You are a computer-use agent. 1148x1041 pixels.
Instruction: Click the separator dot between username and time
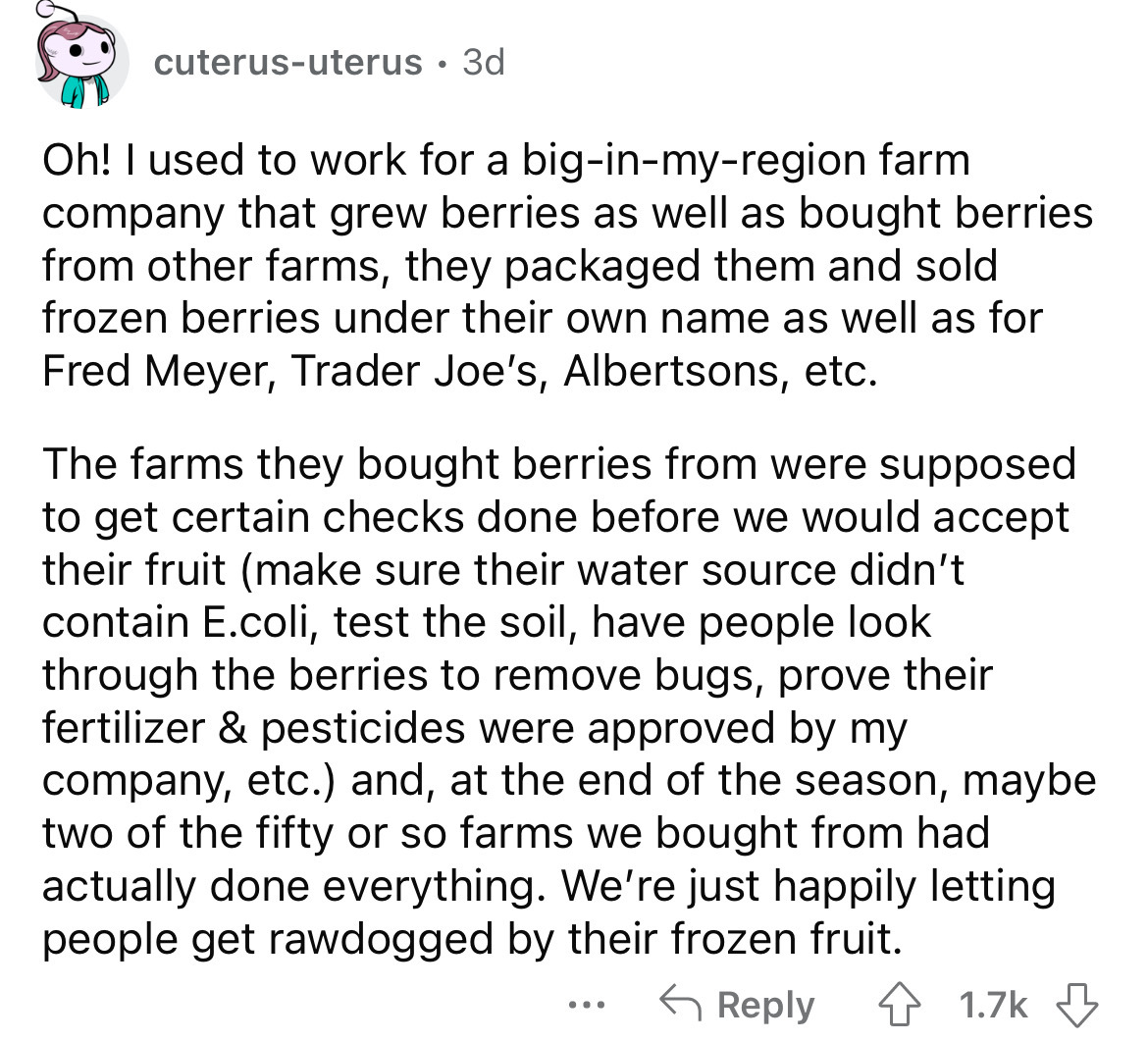pos(441,63)
